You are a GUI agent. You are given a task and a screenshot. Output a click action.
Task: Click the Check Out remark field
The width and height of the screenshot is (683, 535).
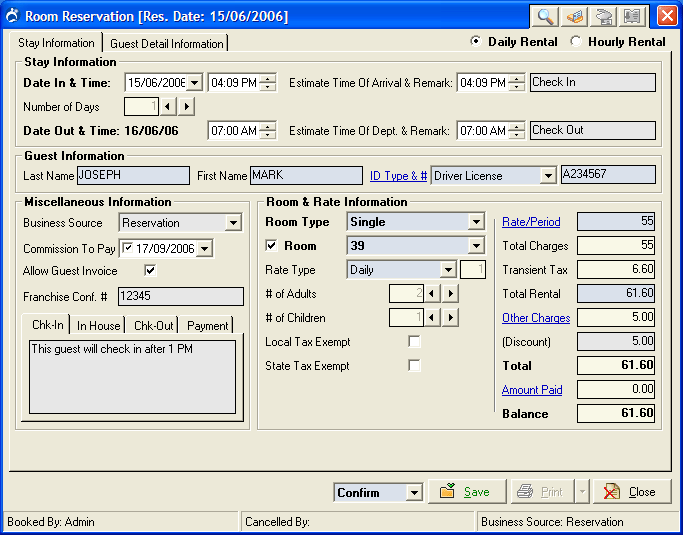click(592, 130)
